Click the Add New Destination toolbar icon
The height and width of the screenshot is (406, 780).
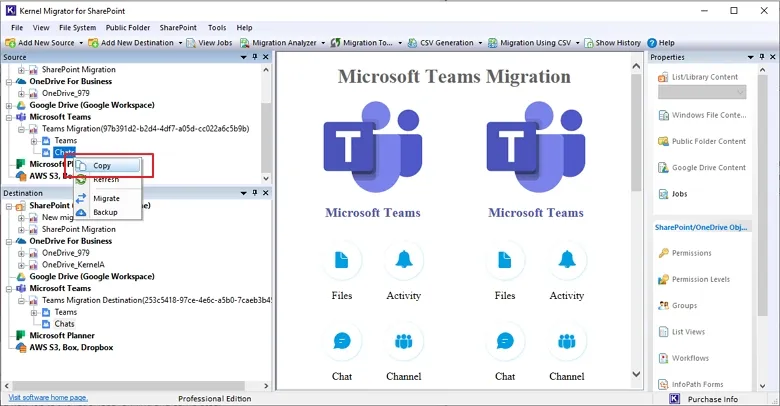[93, 43]
